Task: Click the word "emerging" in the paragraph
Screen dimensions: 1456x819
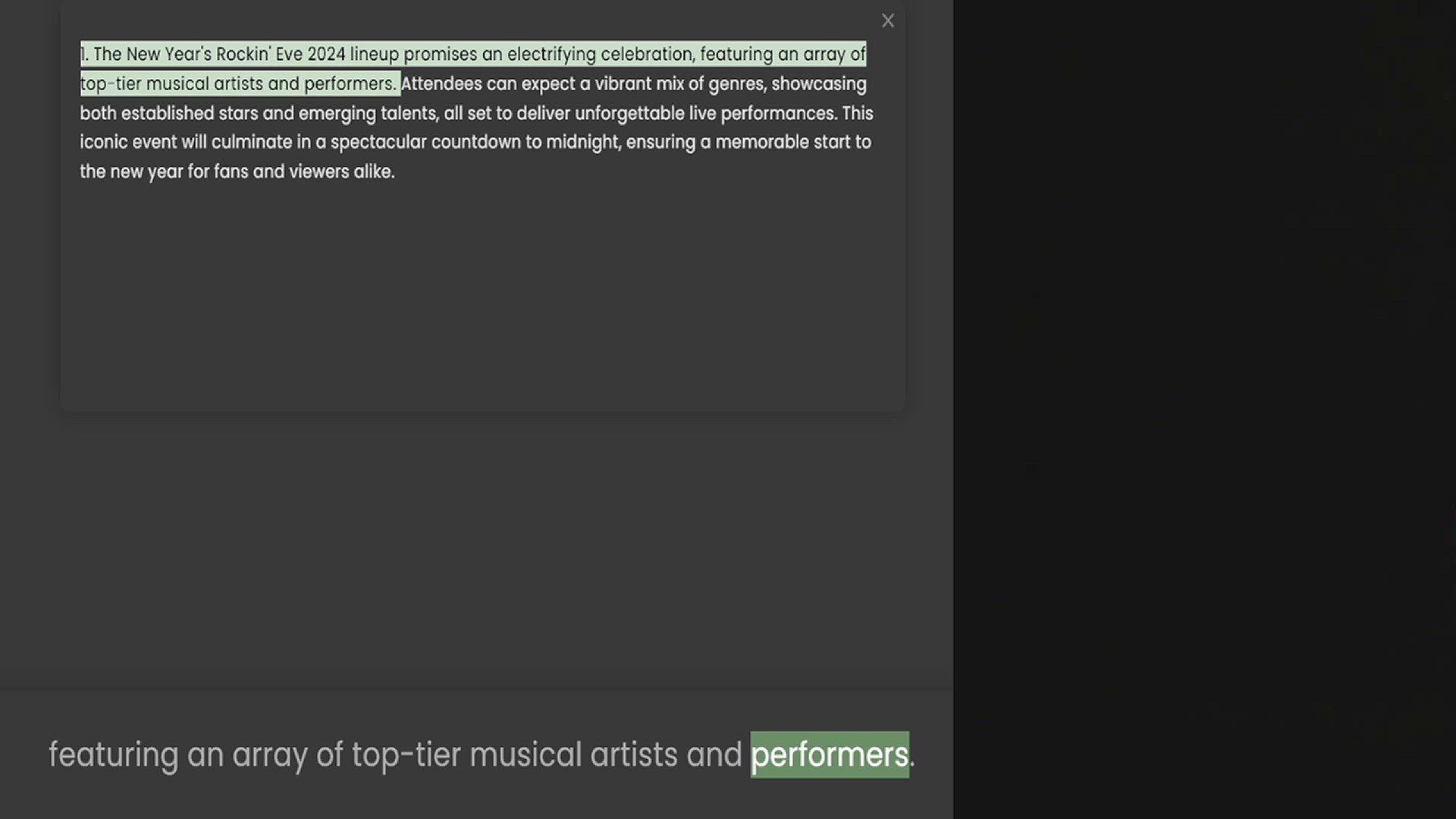Action: tap(337, 114)
